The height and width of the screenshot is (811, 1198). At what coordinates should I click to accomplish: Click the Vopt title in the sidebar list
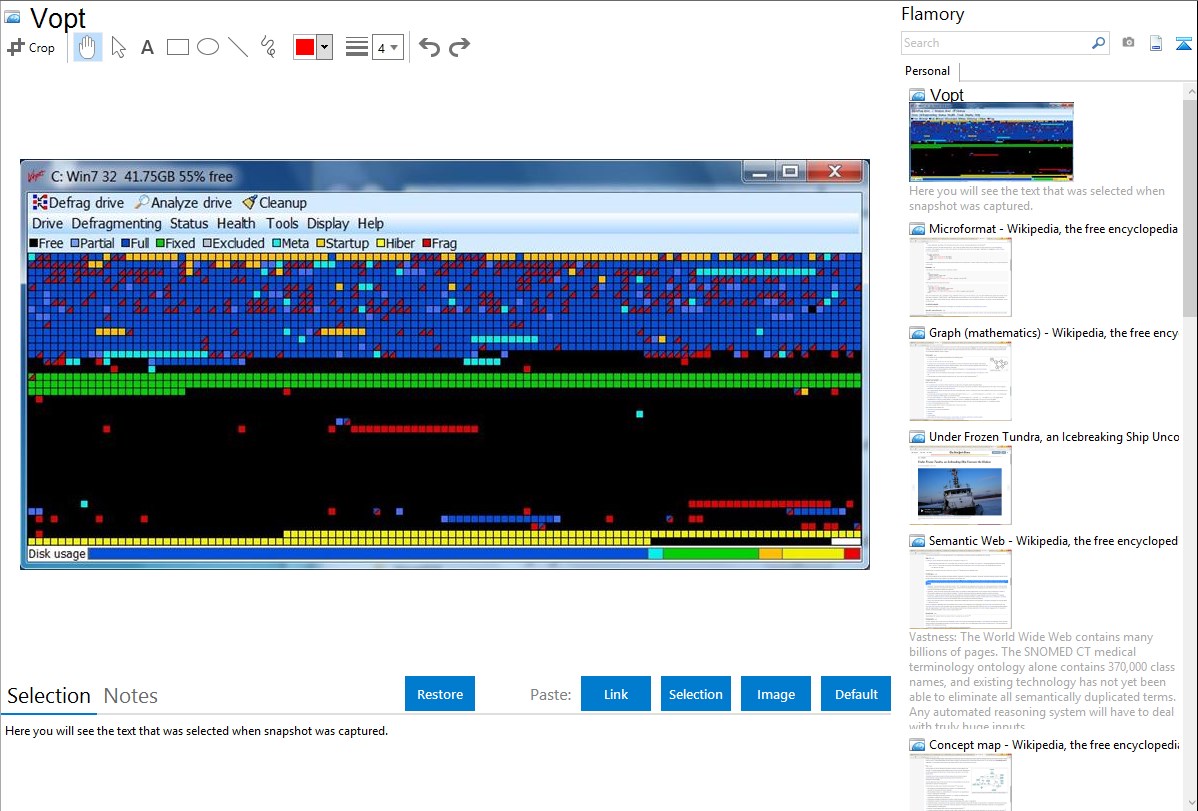click(x=947, y=95)
